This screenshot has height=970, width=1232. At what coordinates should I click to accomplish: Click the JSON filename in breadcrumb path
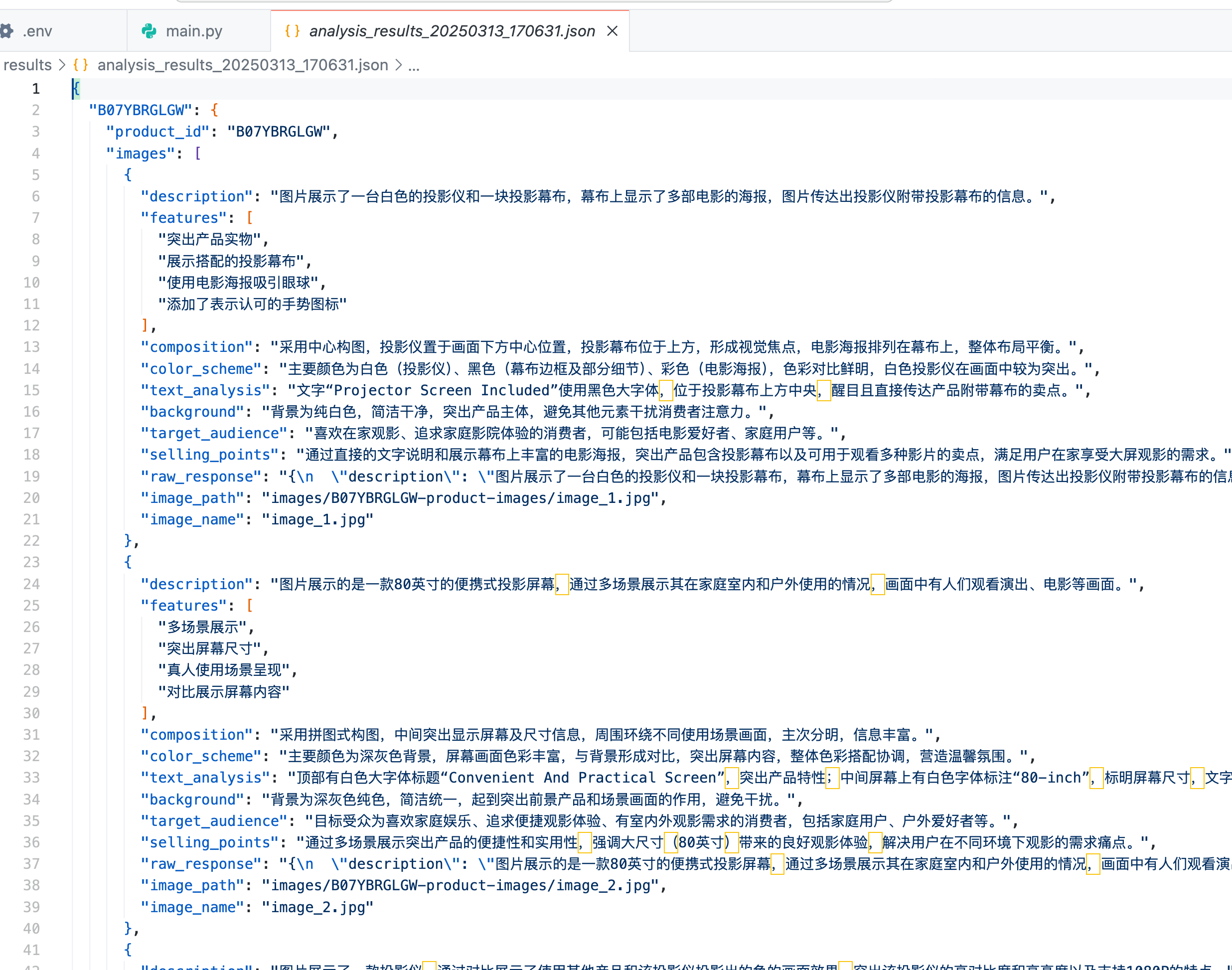pyautogui.click(x=242, y=65)
